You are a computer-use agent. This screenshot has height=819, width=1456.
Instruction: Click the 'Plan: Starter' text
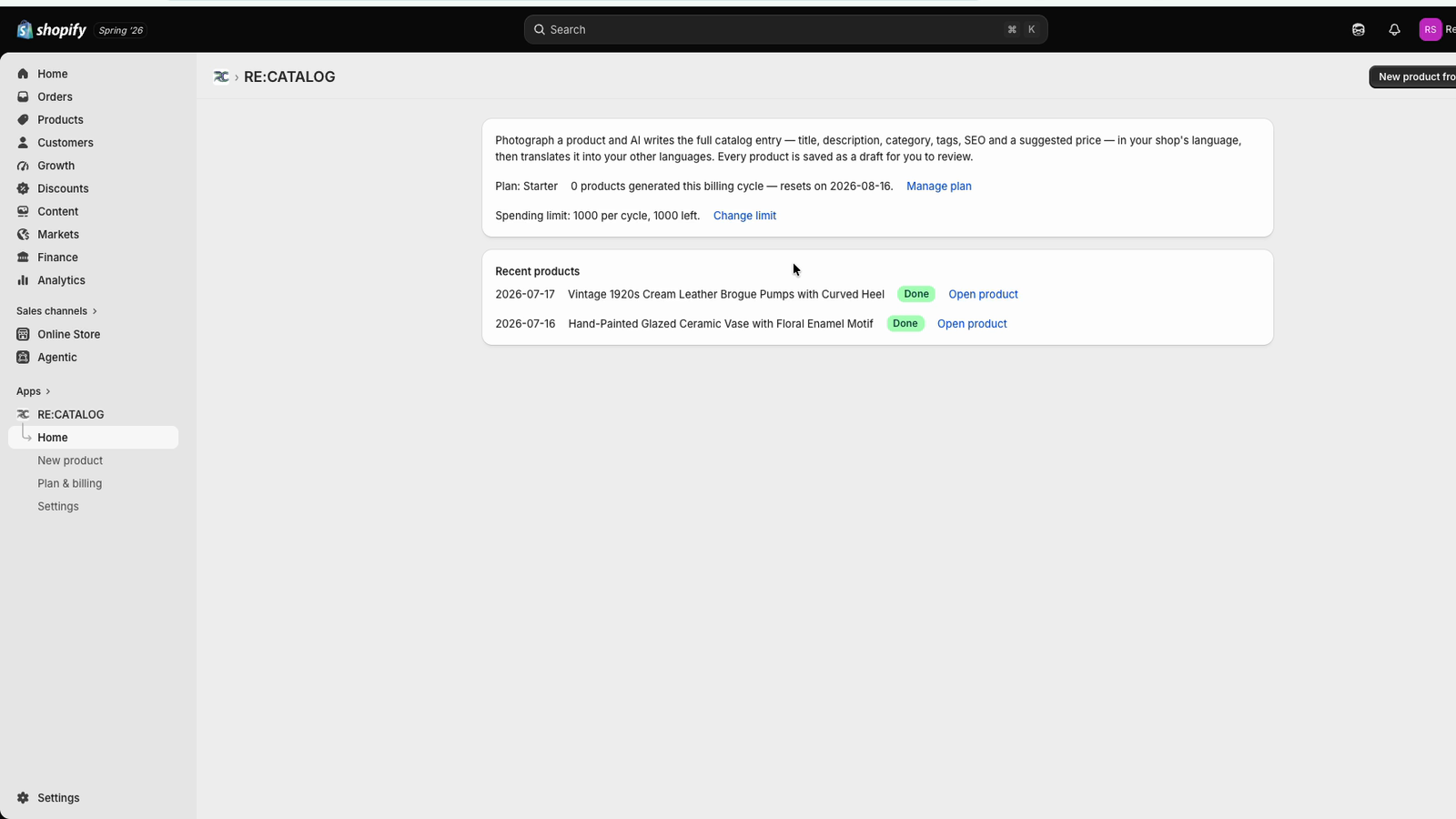526,187
